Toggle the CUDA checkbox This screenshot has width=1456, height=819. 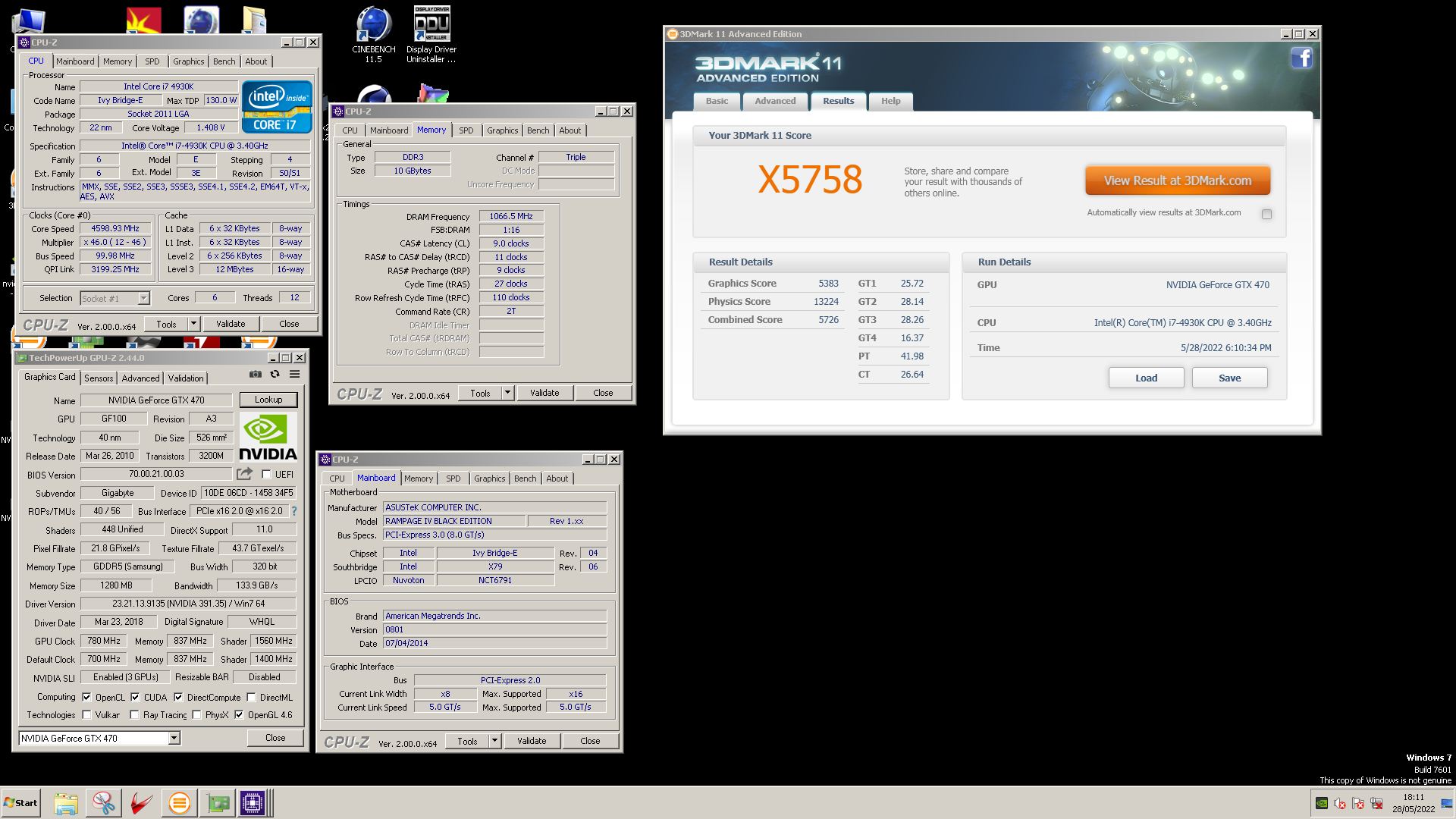[x=135, y=697]
